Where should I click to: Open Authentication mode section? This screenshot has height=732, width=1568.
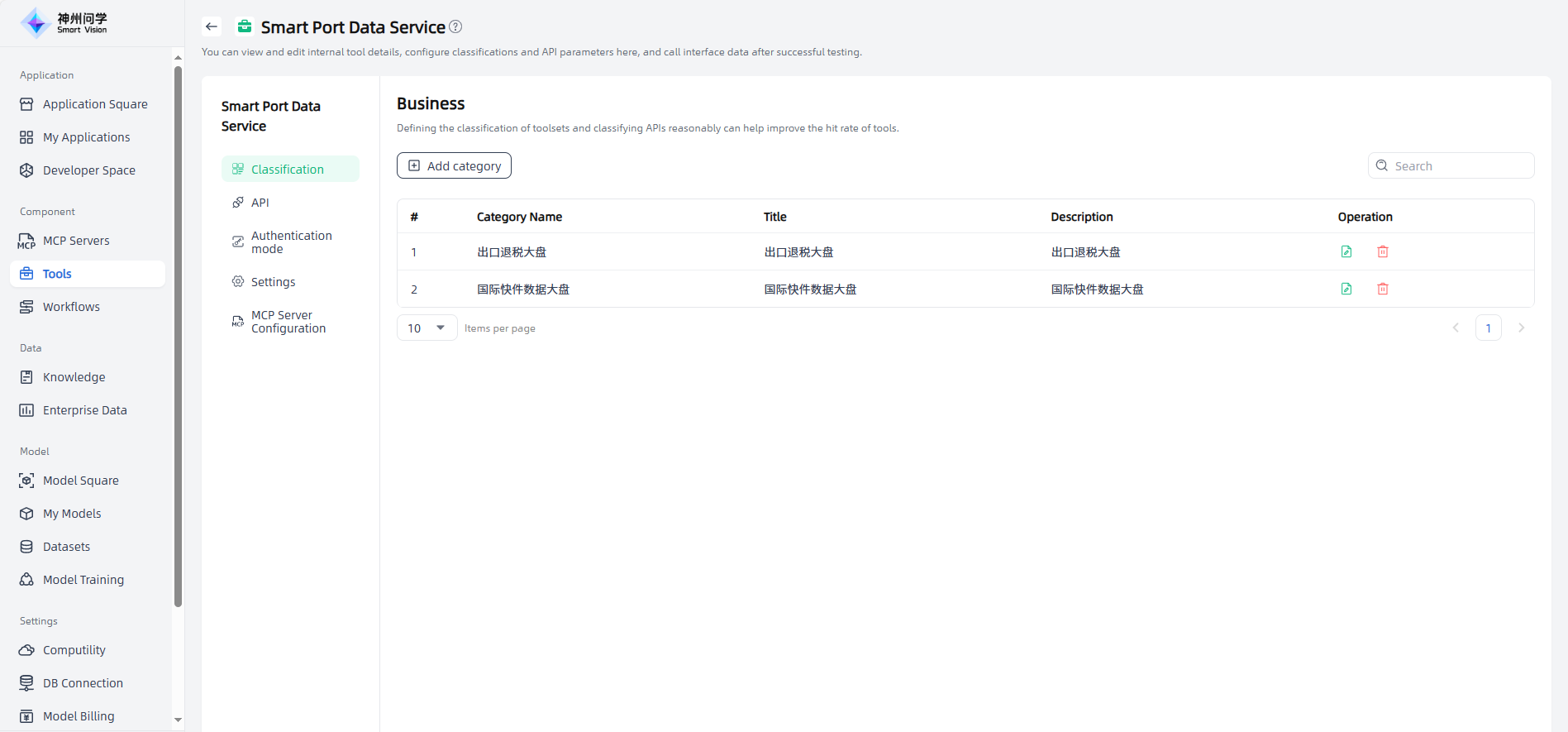coord(291,242)
